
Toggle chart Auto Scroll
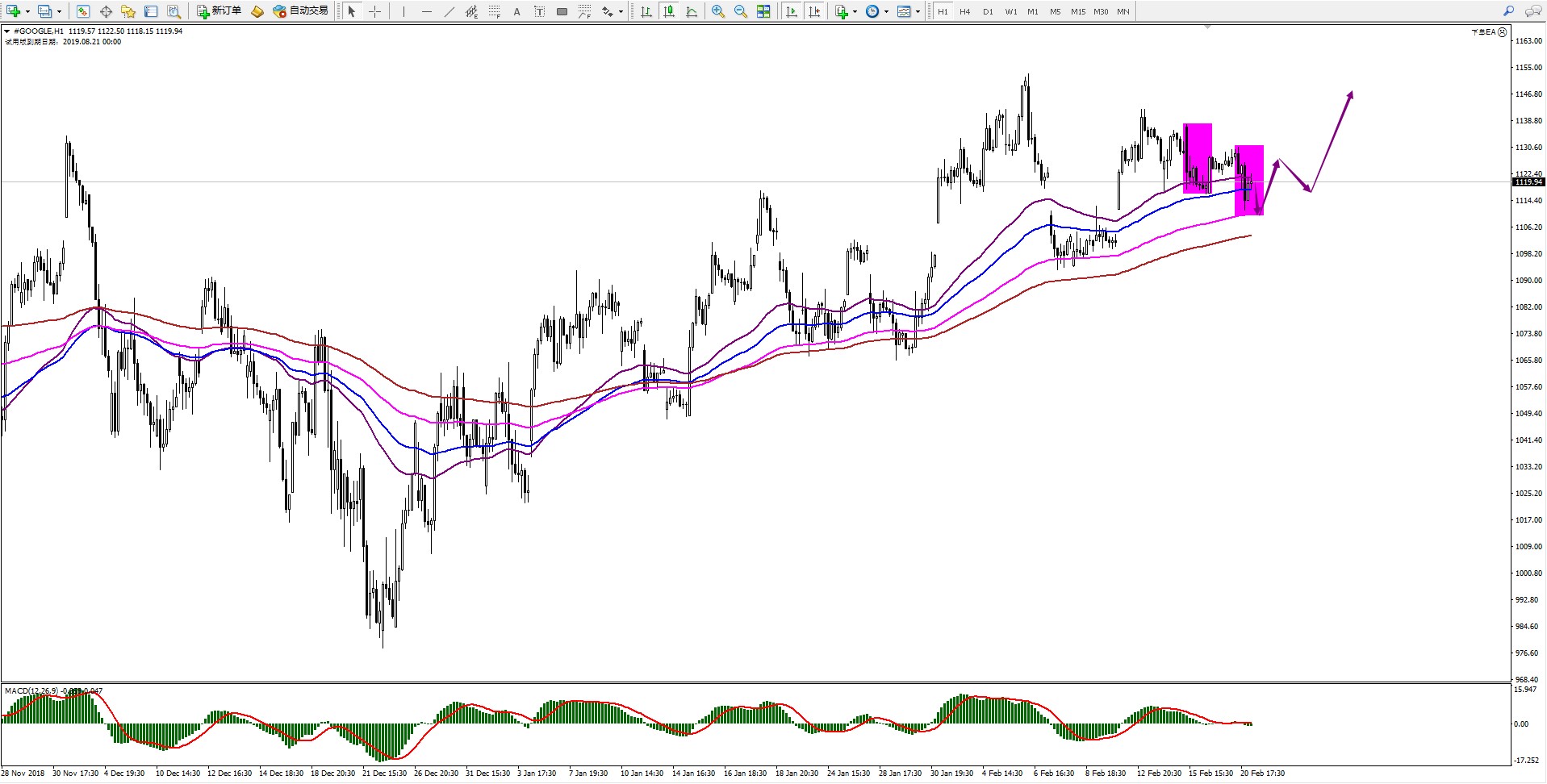pos(792,11)
